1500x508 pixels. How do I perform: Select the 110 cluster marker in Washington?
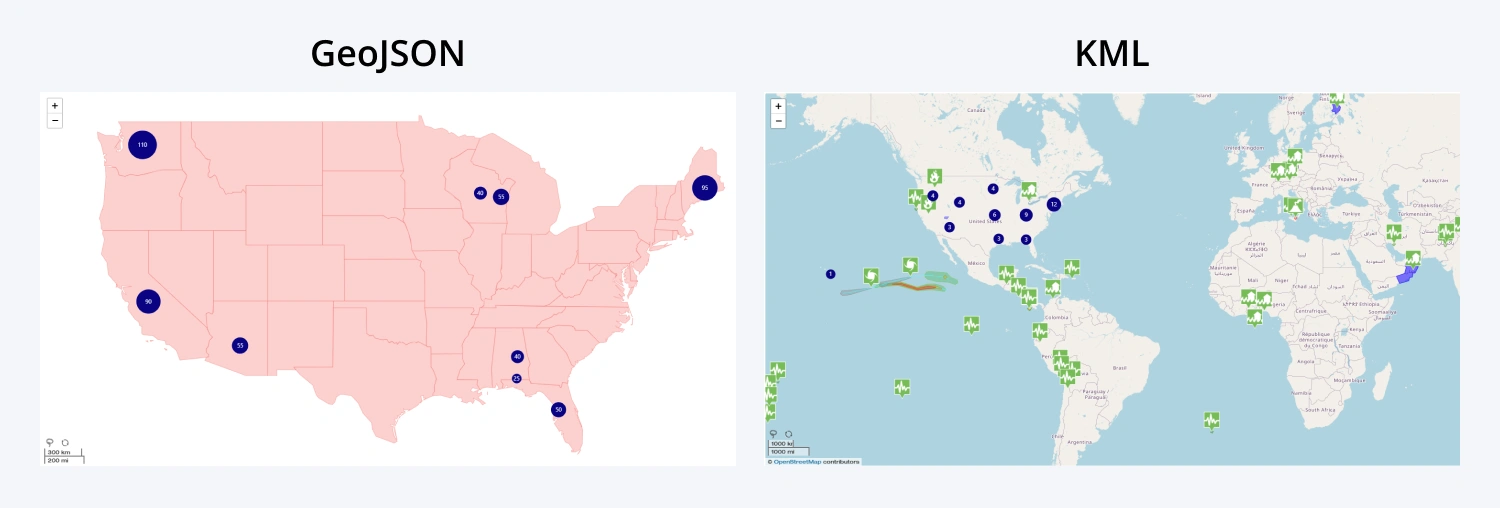(x=143, y=145)
